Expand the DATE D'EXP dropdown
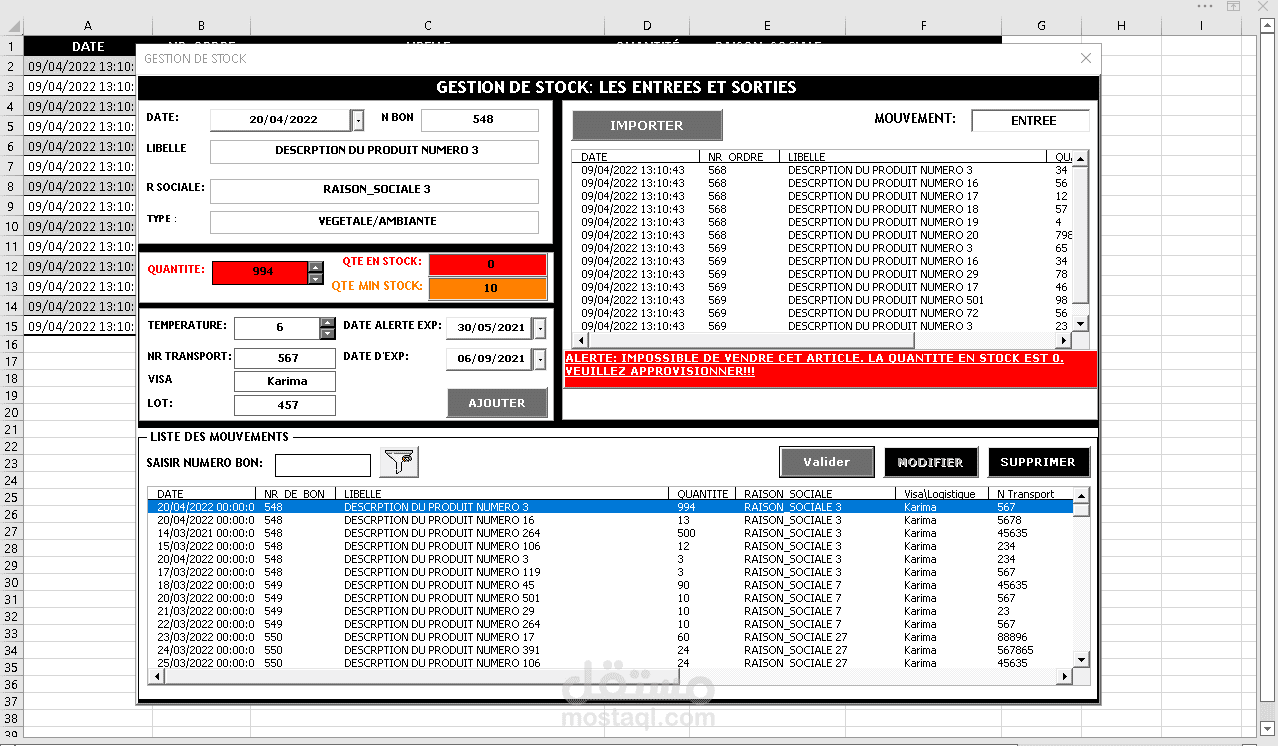 pos(540,359)
